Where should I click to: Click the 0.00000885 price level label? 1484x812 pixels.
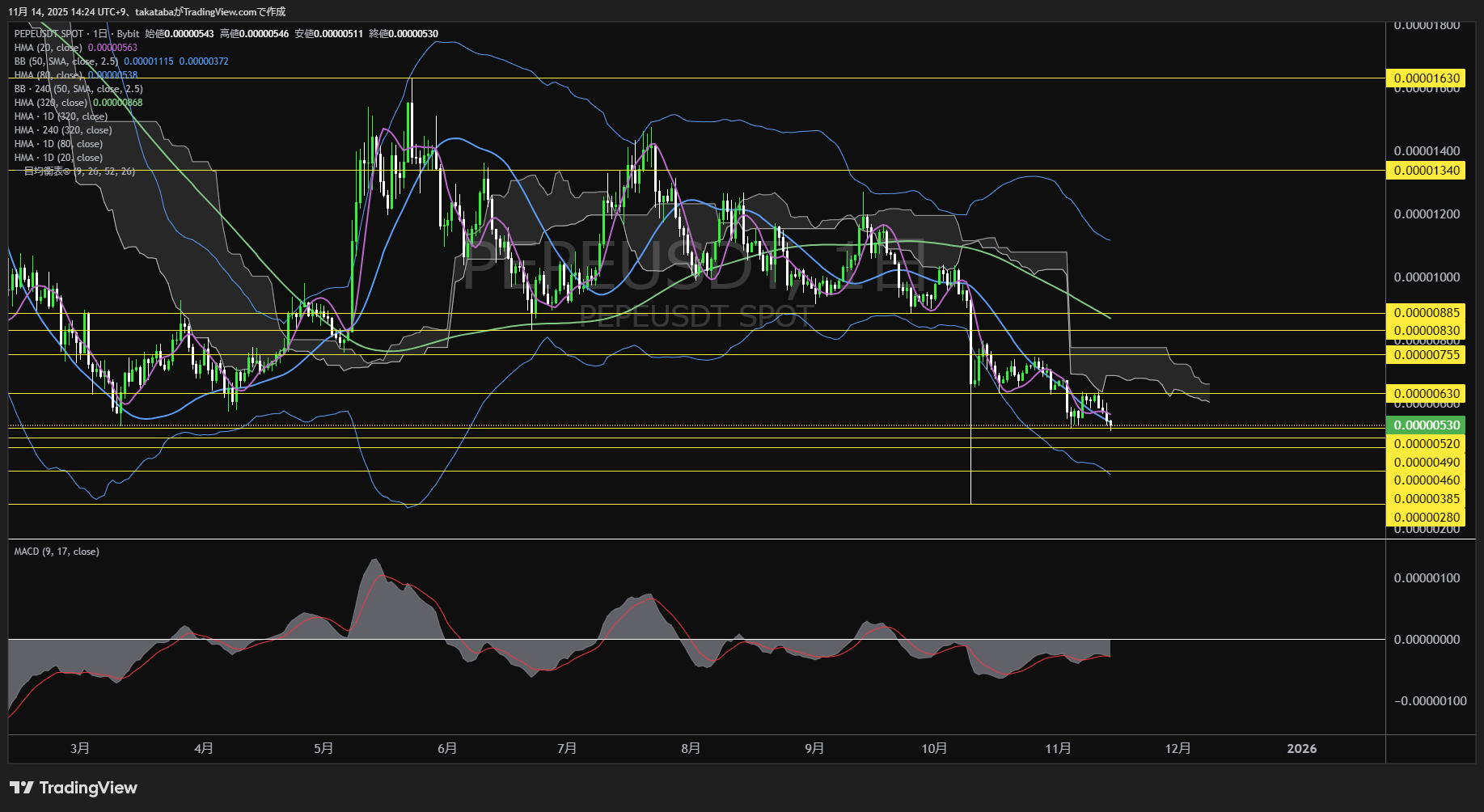click(x=1426, y=313)
